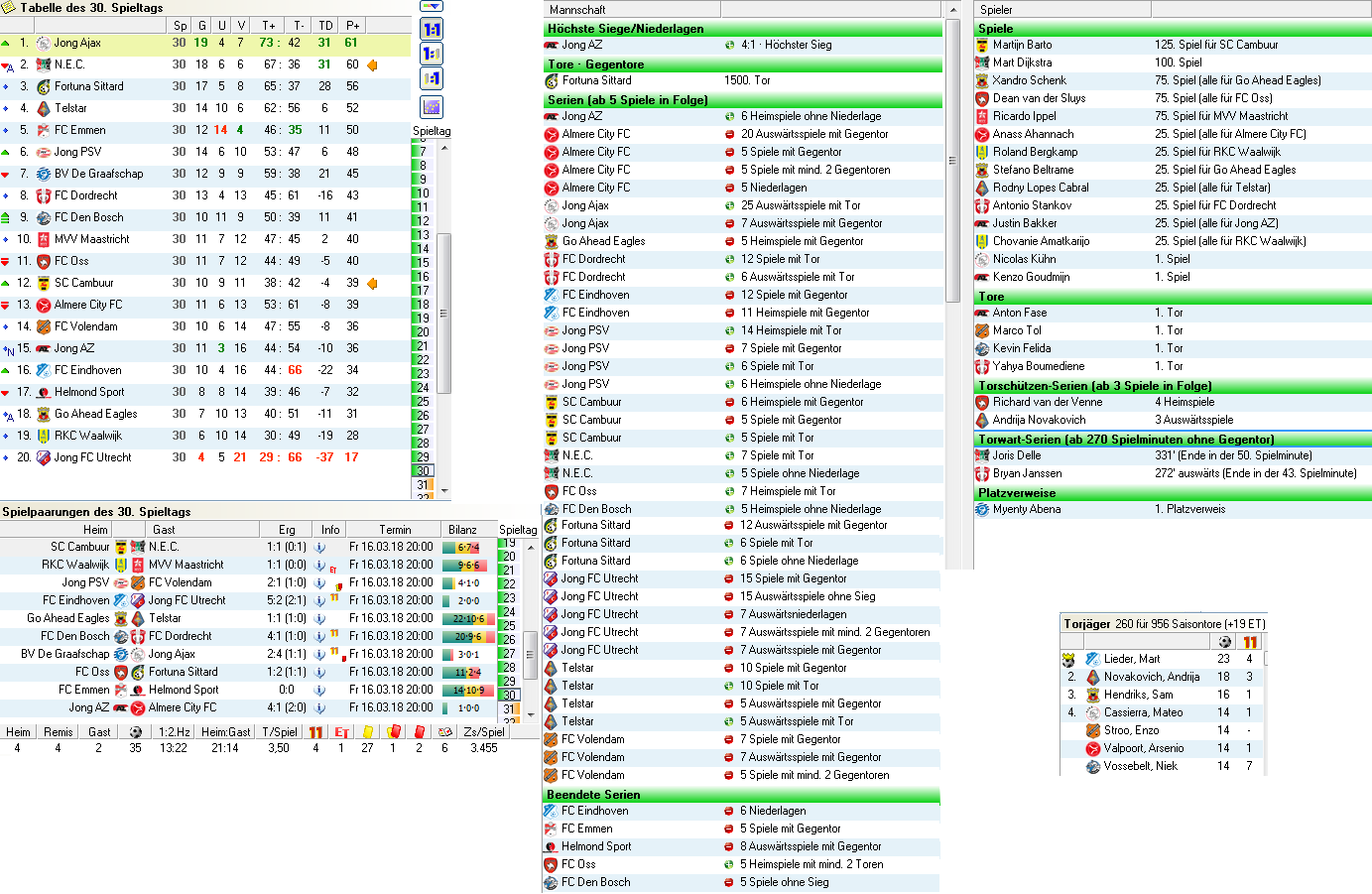
Task: Select the Telstar row in the league table
Action: 205,108
